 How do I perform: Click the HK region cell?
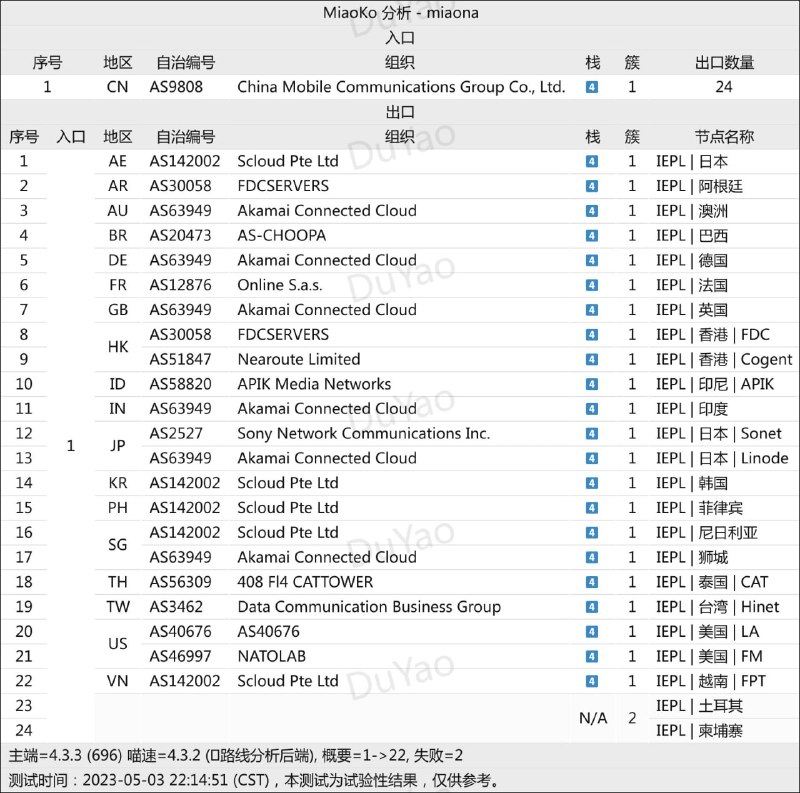[x=118, y=347]
